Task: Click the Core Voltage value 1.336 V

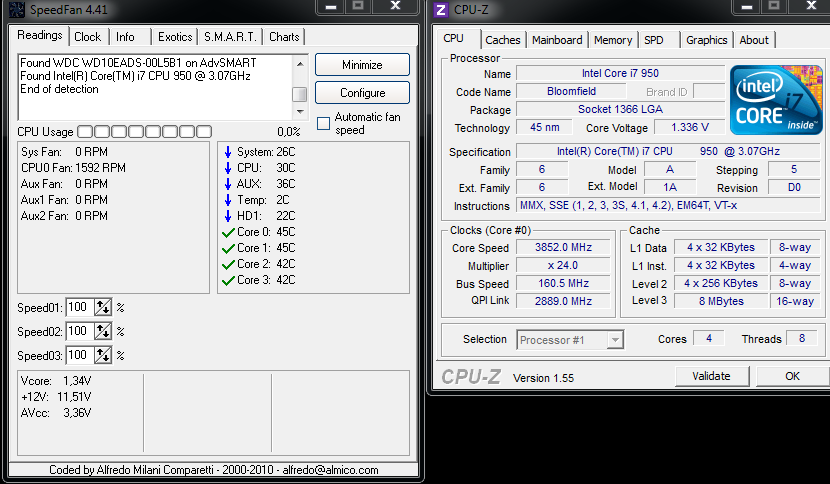Action: (690, 127)
